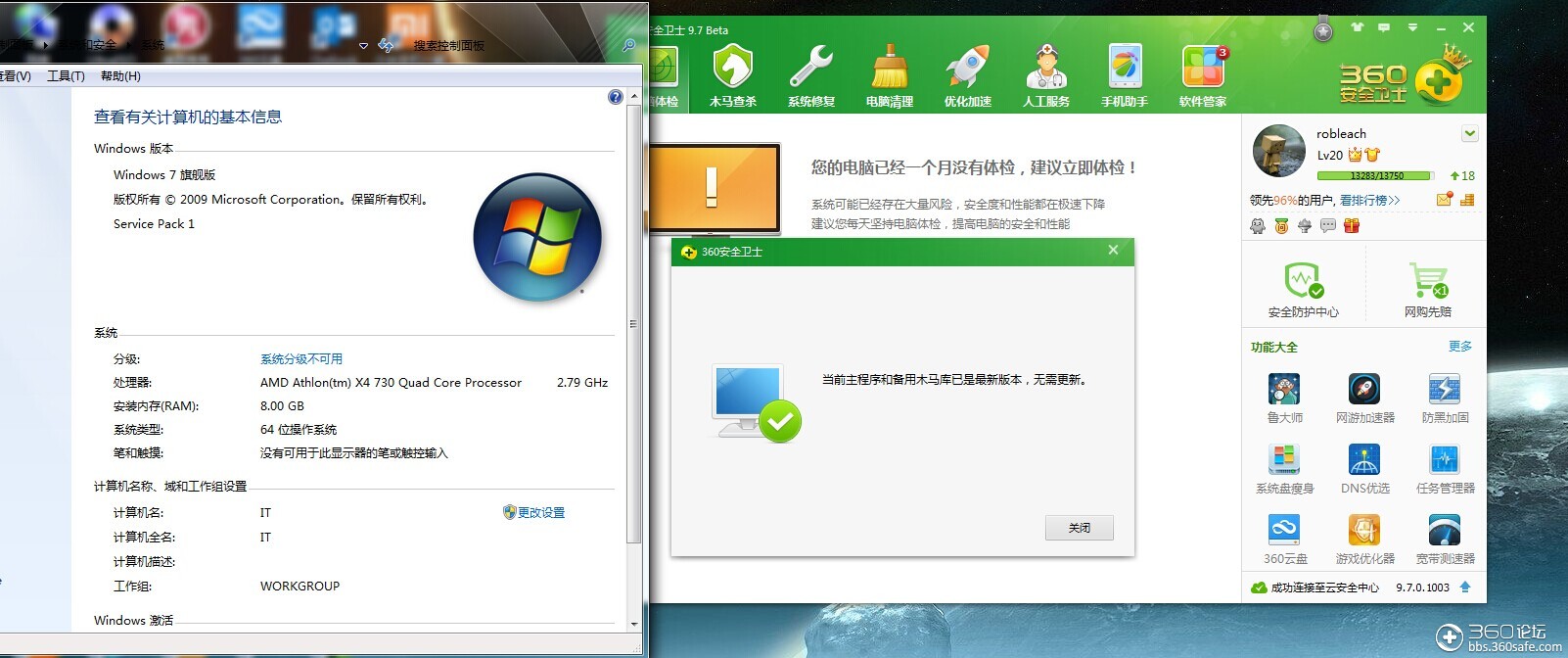Open the 360云盘 cloud drive
This screenshot has height=658, width=1568.
[x=1284, y=539]
